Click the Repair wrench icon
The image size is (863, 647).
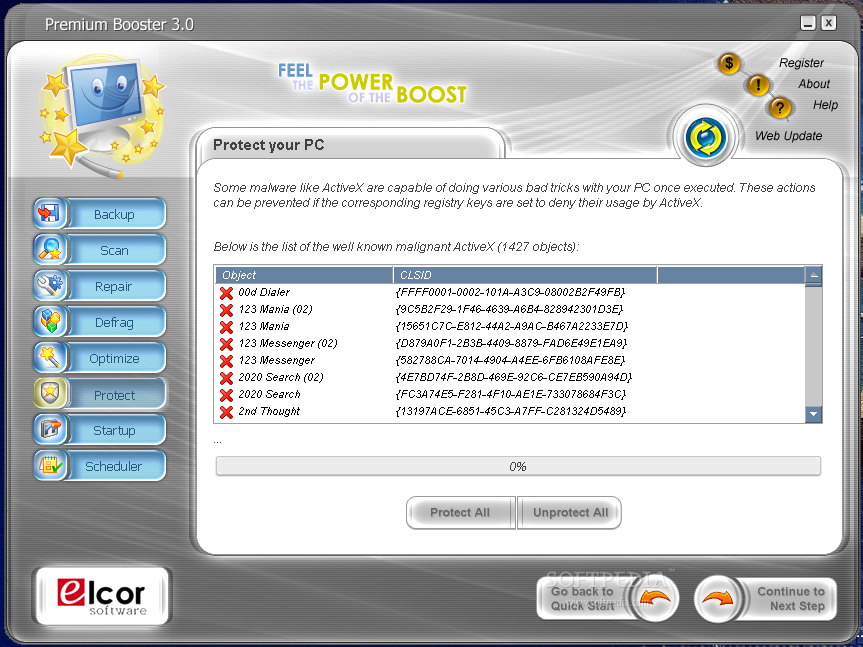click(x=50, y=286)
